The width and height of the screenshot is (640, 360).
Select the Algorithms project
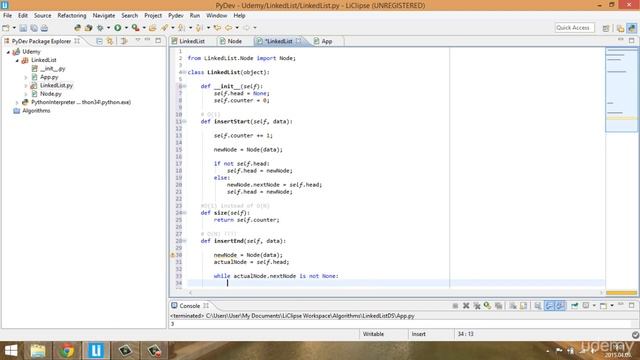point(36,111)
